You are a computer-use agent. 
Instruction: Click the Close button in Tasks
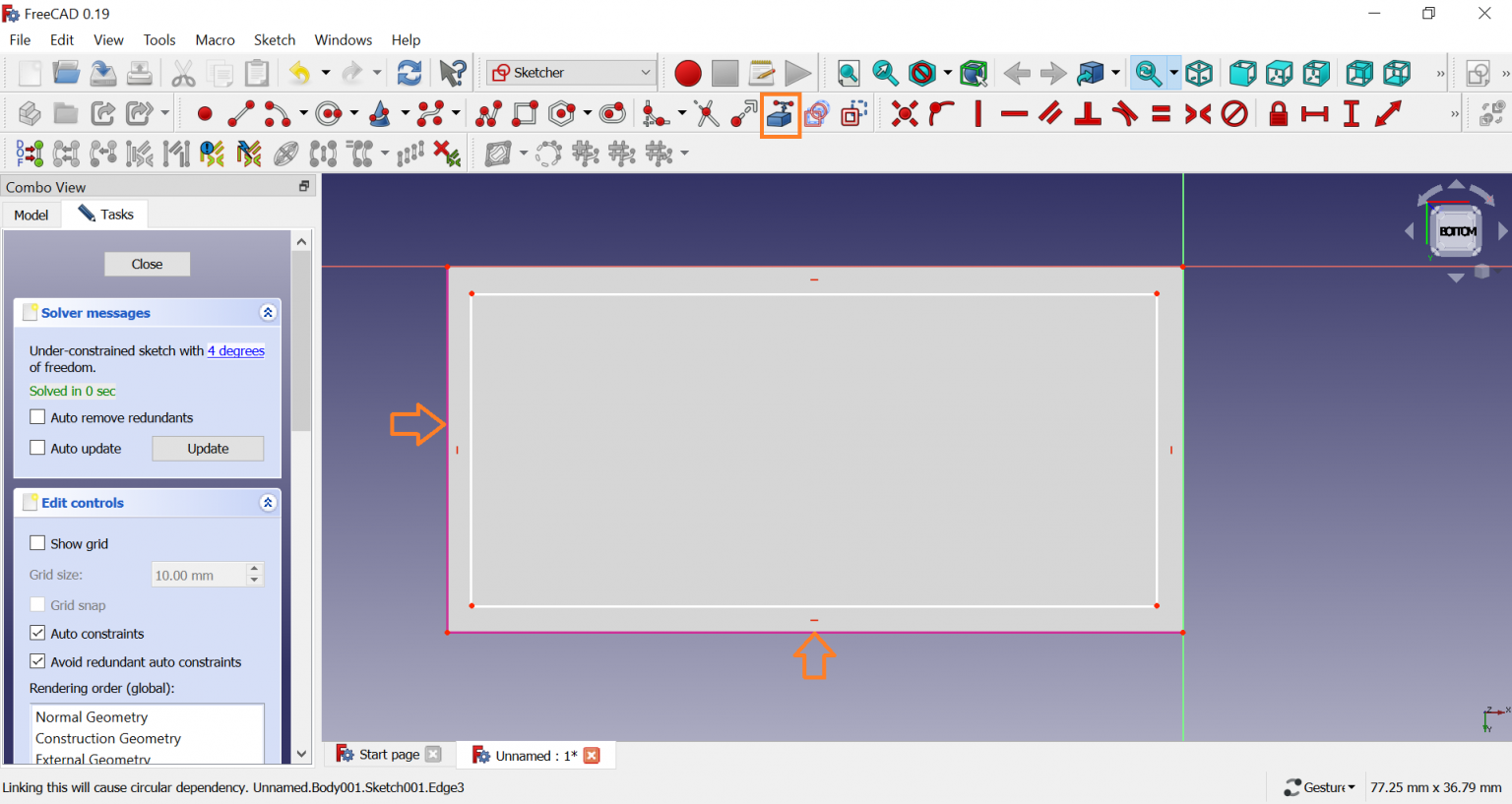pos(147,264)
